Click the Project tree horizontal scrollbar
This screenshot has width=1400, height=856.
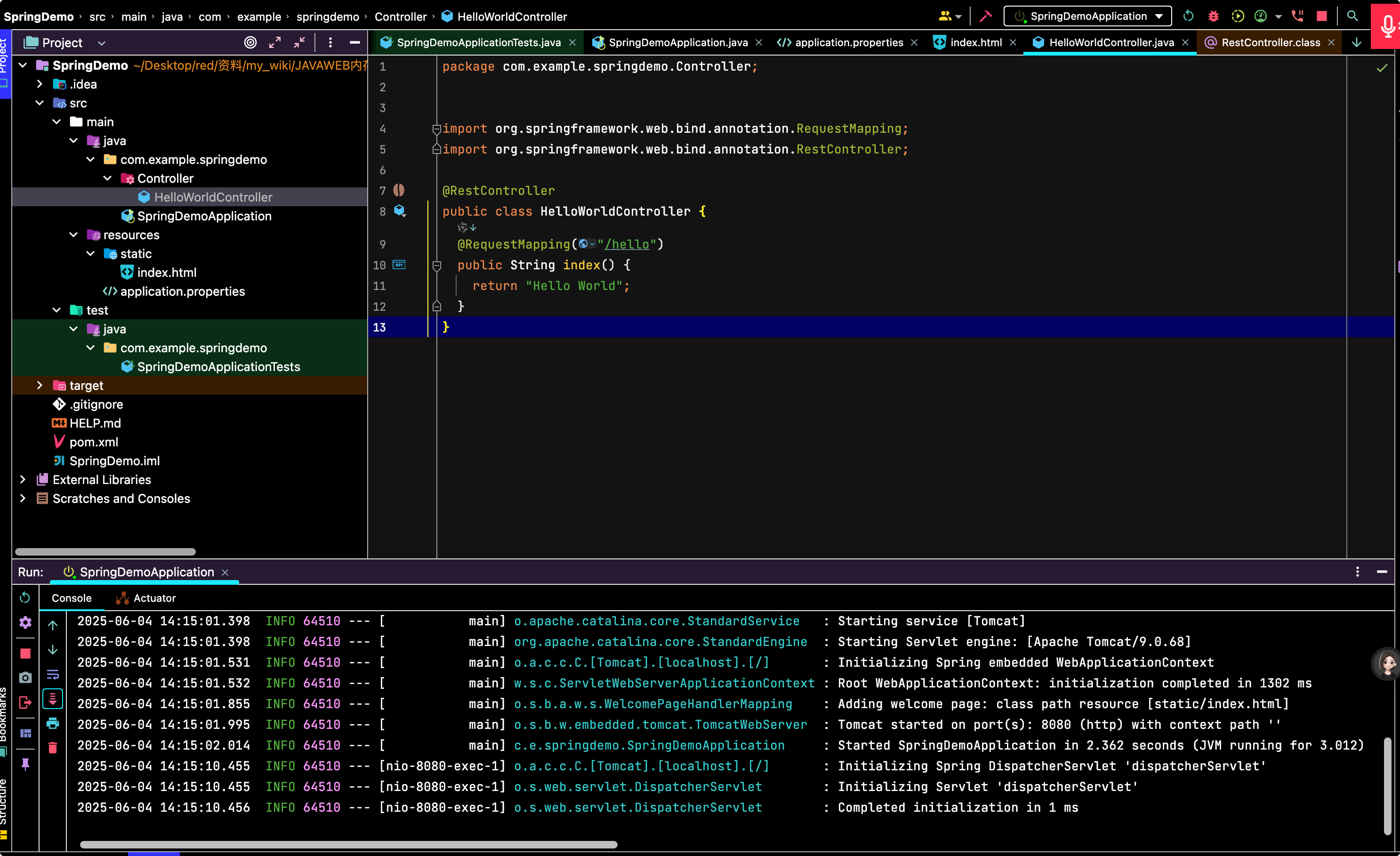pyautogui.click(x=105, y=552)
